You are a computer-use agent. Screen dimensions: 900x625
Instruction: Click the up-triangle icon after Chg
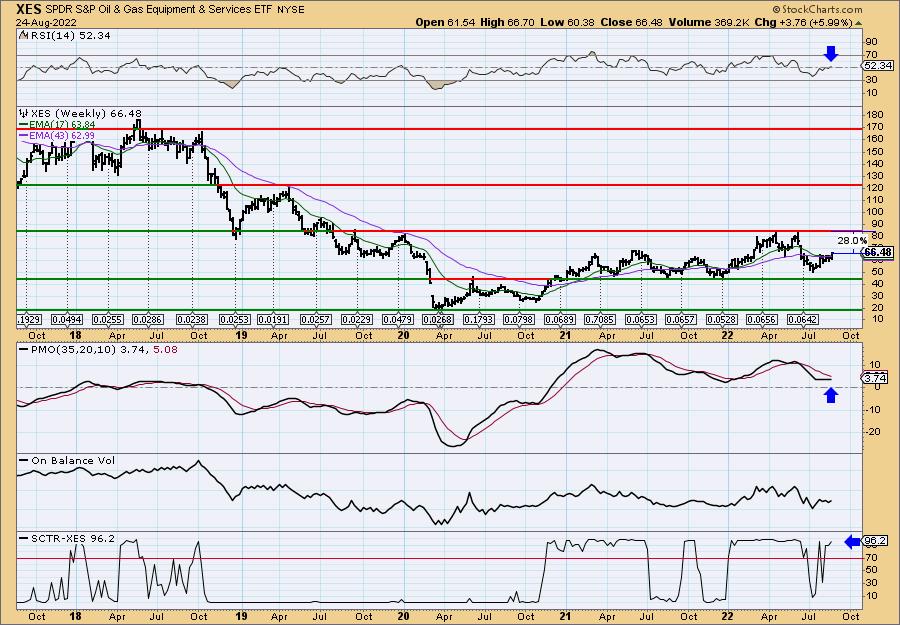[x=858, y=23]
